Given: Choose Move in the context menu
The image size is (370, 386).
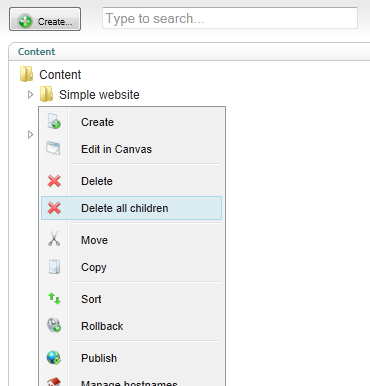Looking at the screenshot, I should [94, 240].
